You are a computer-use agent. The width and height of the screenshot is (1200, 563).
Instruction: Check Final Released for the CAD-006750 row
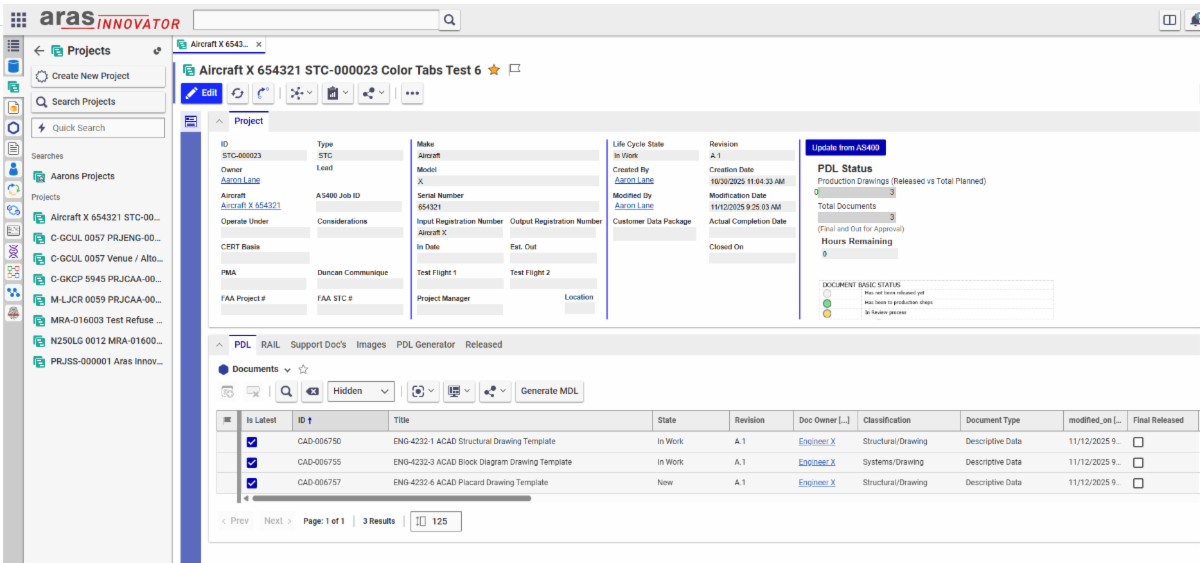pyautogui.click(x=1138, y=441)
